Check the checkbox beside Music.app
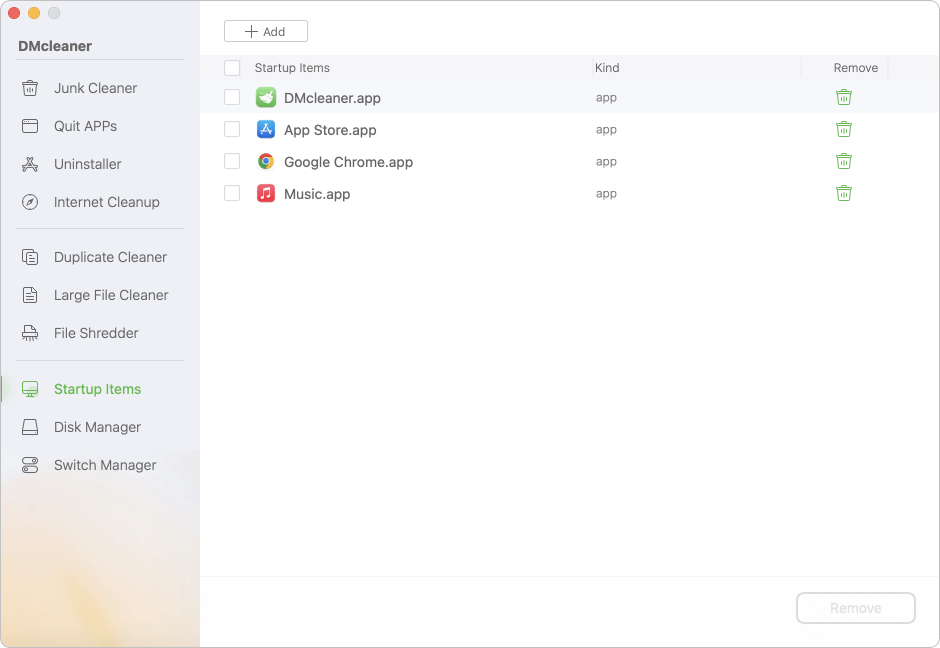The width and height of the screenshot is (940, 648). click(232, 193)
